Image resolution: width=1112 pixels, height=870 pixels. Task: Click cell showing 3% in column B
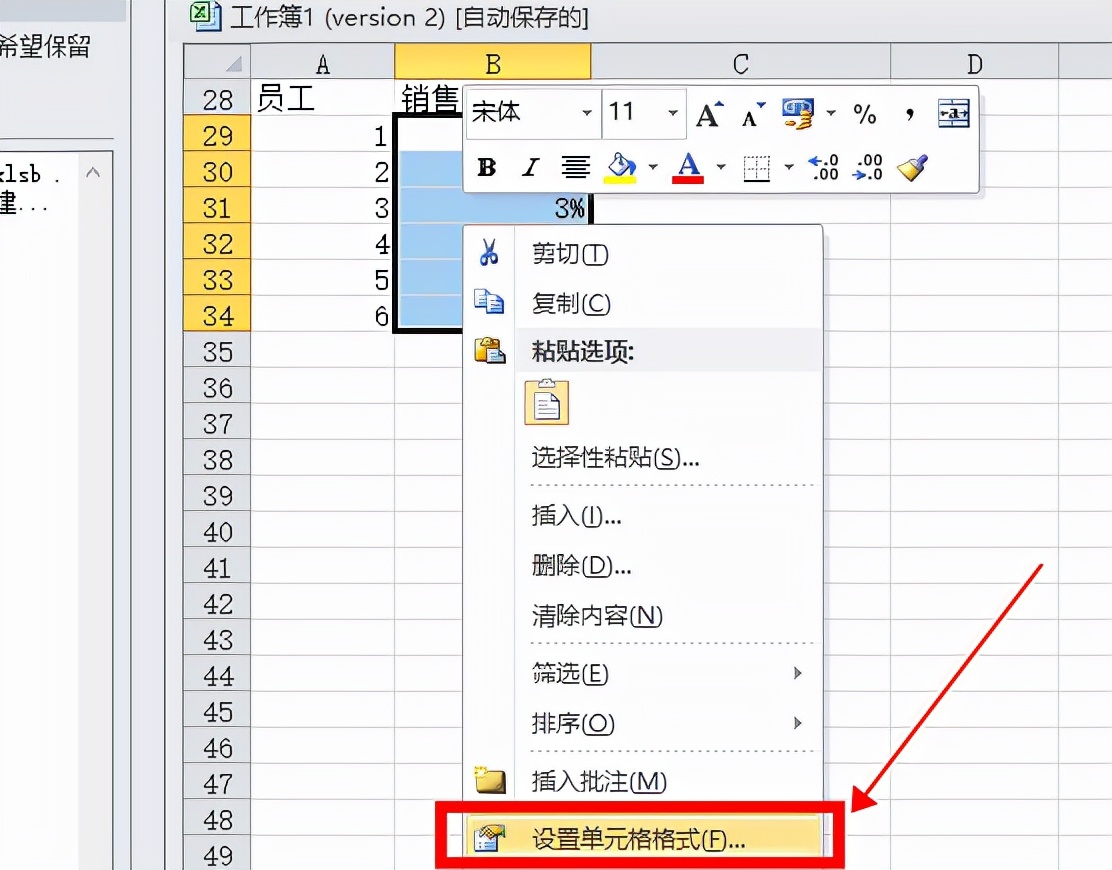pyautogui.click(x=493, y=207)
